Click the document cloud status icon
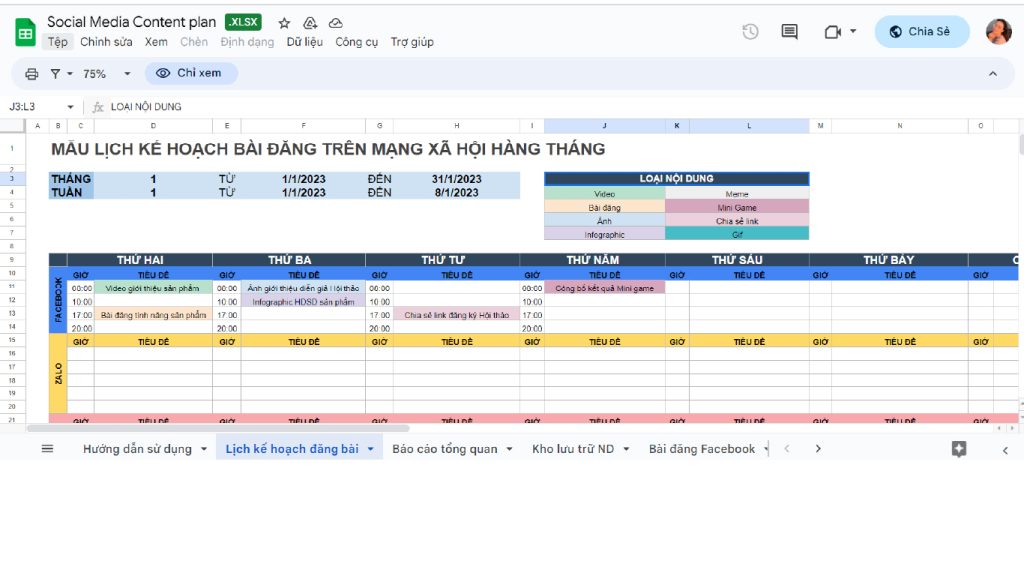The height and width of the screenshot is (576, 1024). [x=334, y=22]
